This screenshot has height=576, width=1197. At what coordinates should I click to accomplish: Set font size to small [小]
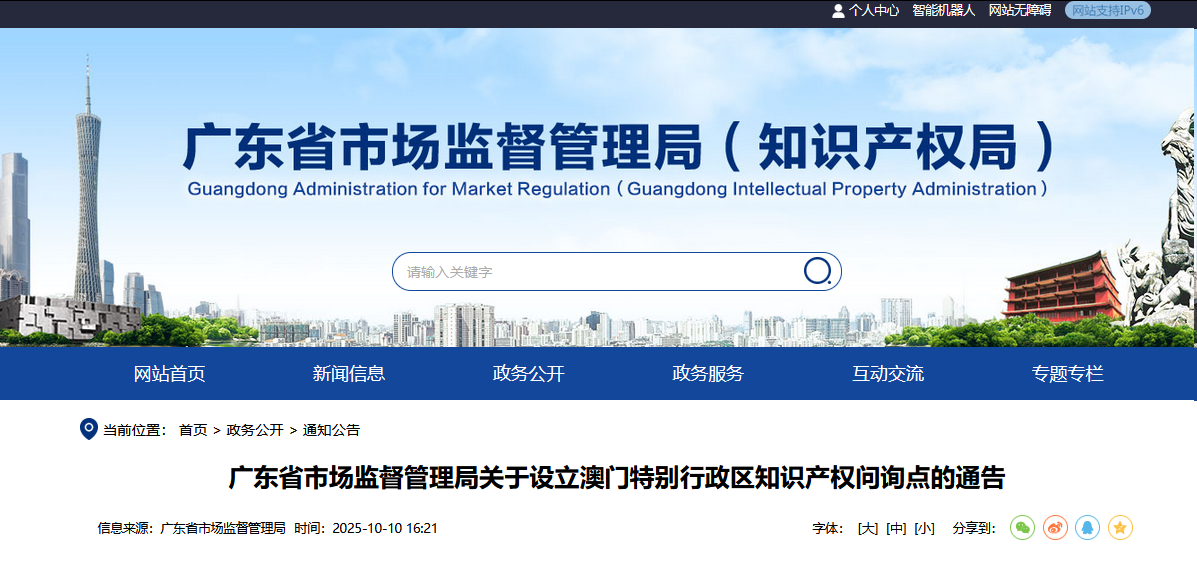click(x=924, y=528)
